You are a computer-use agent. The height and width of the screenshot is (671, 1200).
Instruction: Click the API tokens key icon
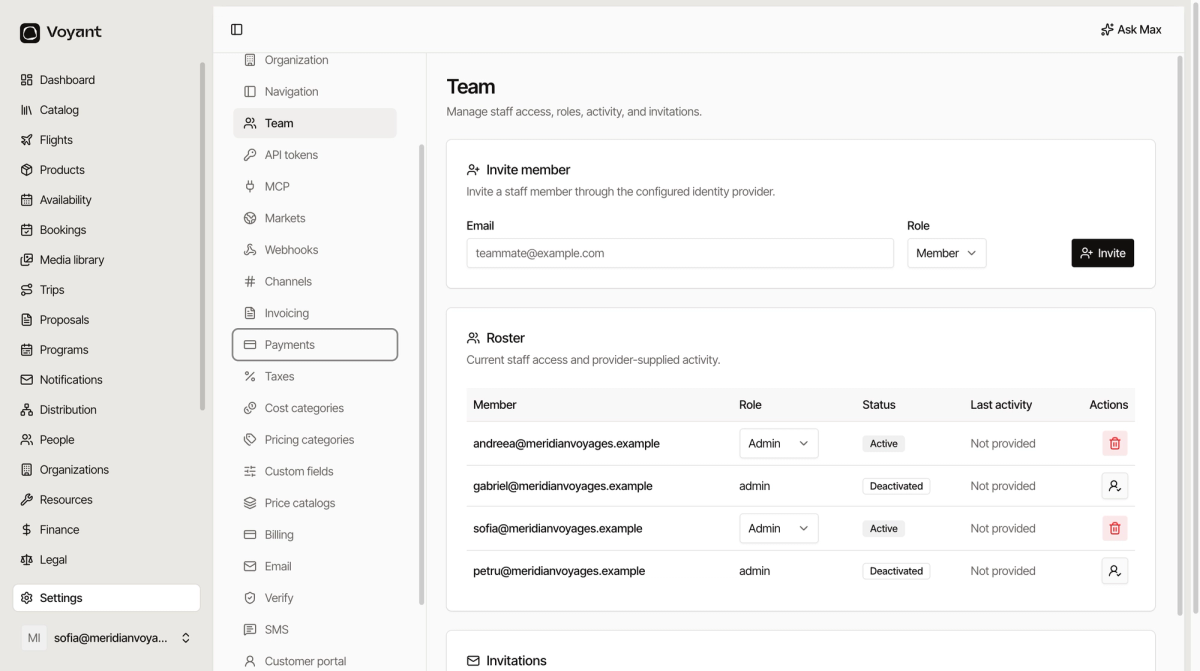coord(250,155)
